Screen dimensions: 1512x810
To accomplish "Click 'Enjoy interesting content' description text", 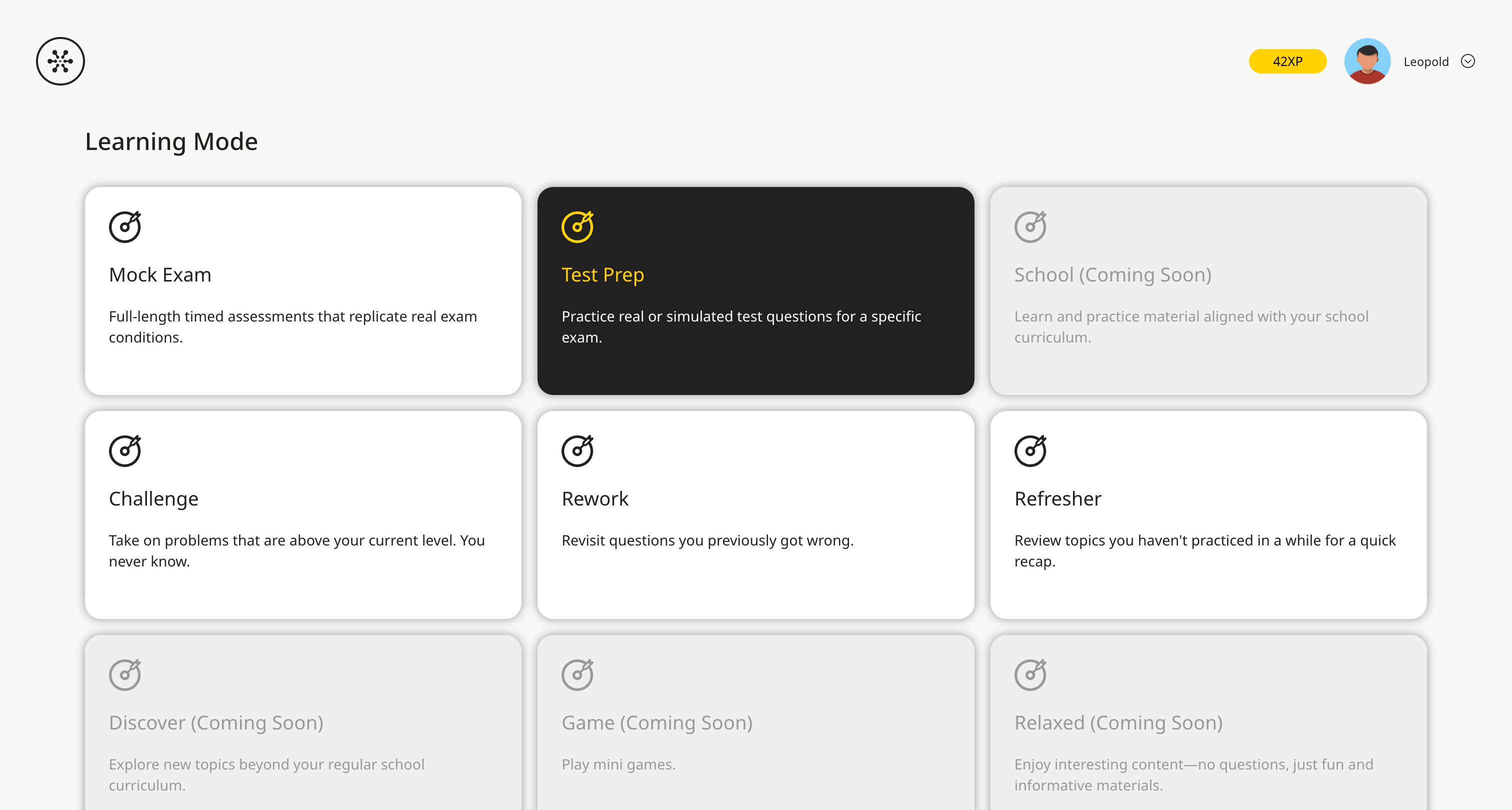I will click(1193, 775).
